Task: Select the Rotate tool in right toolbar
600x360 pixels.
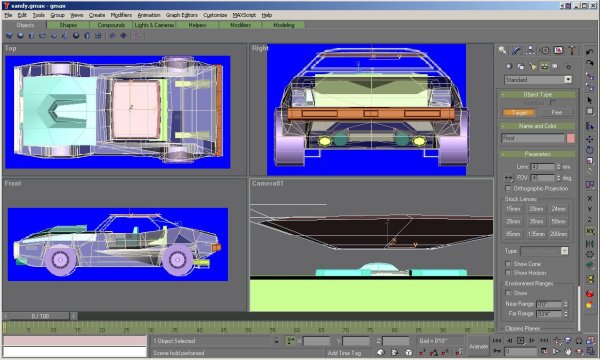Action: pos(589,150)
